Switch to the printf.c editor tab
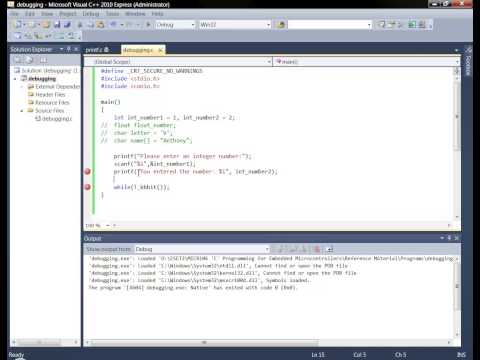The width and height of the screenshot is (480, 360). [x=97, y=50]
